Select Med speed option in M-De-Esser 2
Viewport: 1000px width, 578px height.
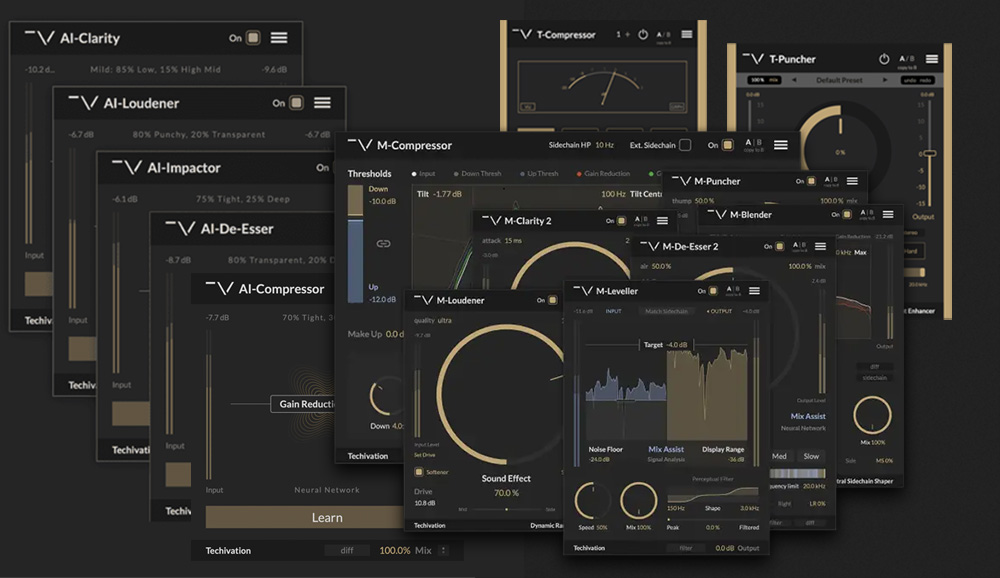pos(779,456)
